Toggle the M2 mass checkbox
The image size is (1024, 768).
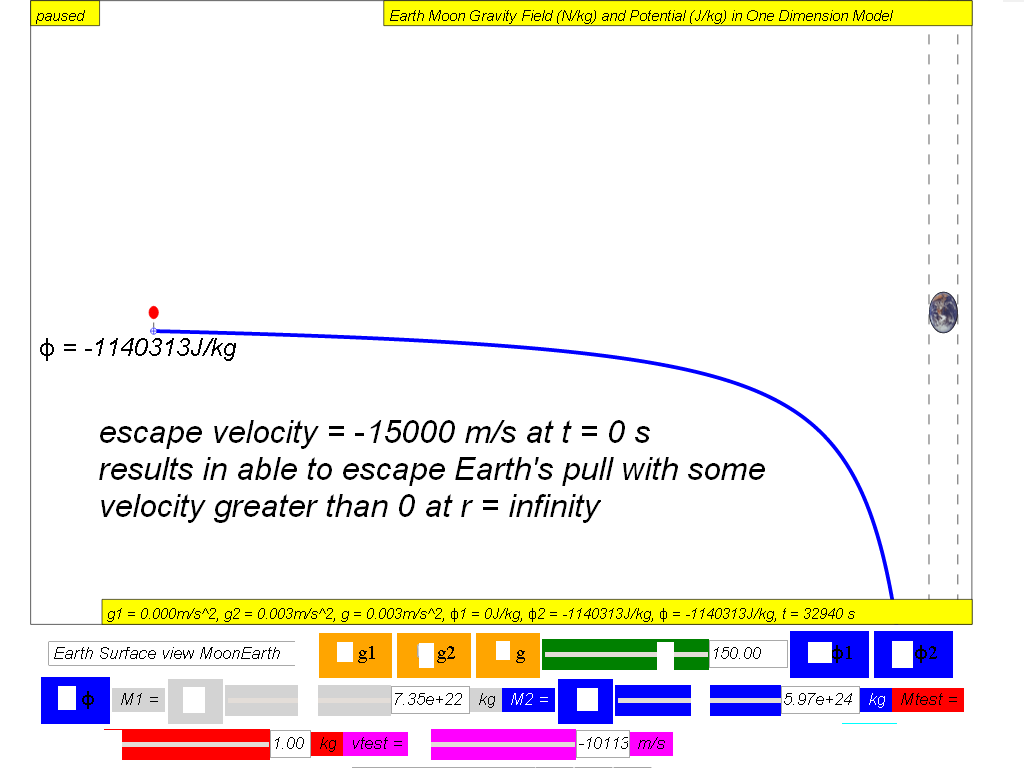point(587,700)
